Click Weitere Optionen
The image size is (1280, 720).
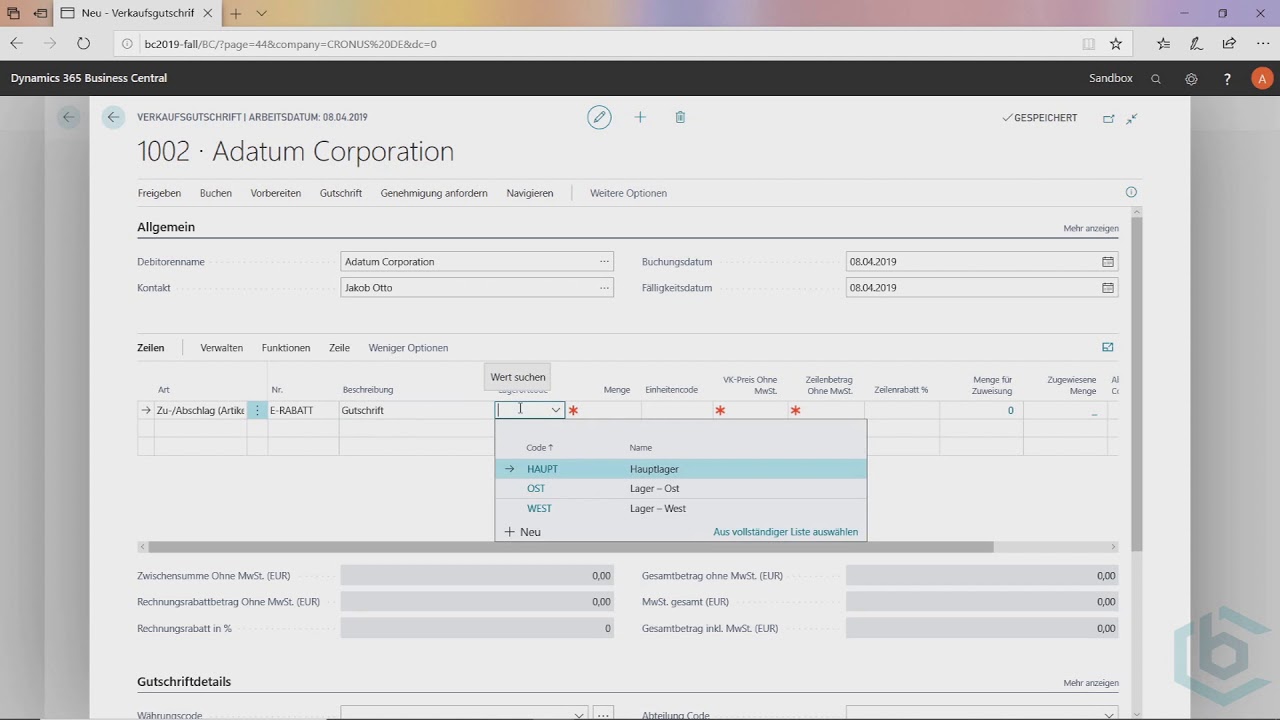[x=628, y=193]
